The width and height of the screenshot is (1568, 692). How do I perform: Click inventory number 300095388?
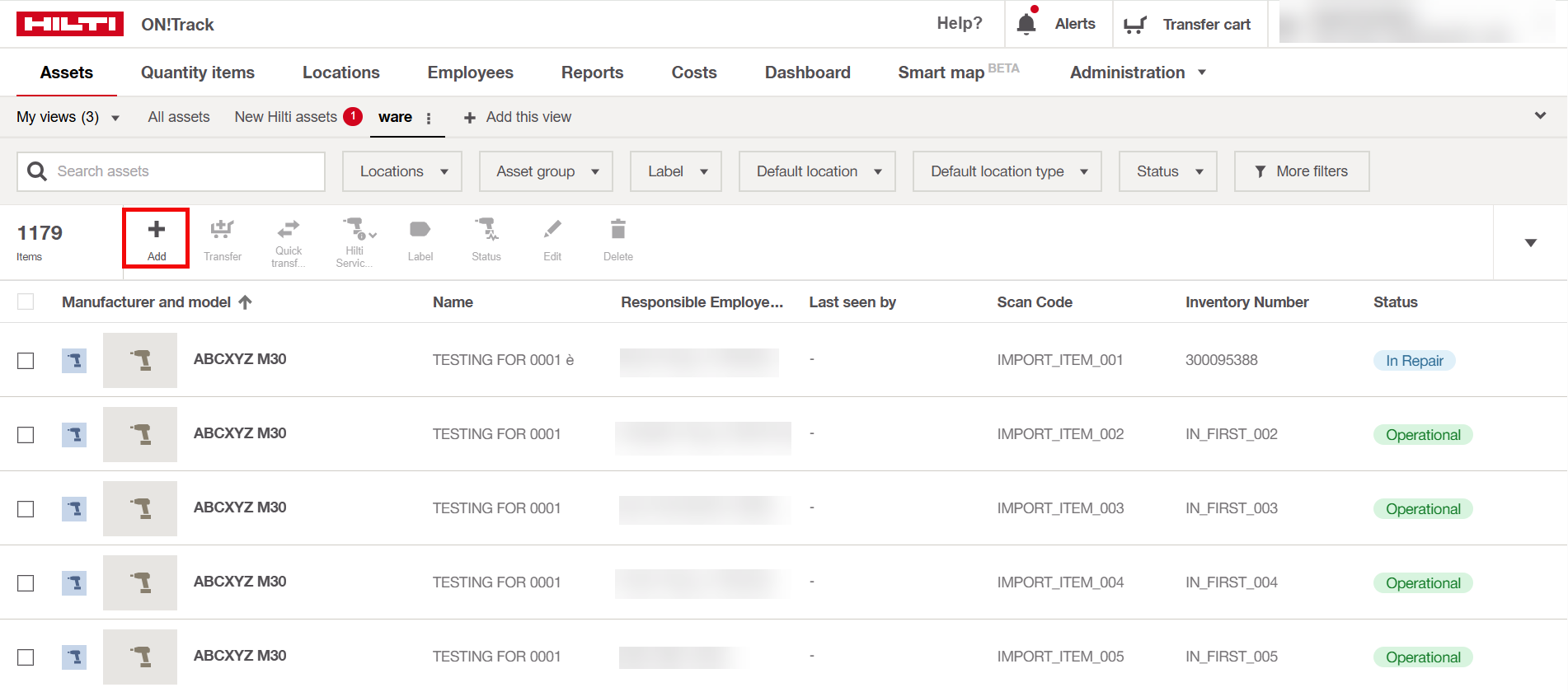(1222, 360)
